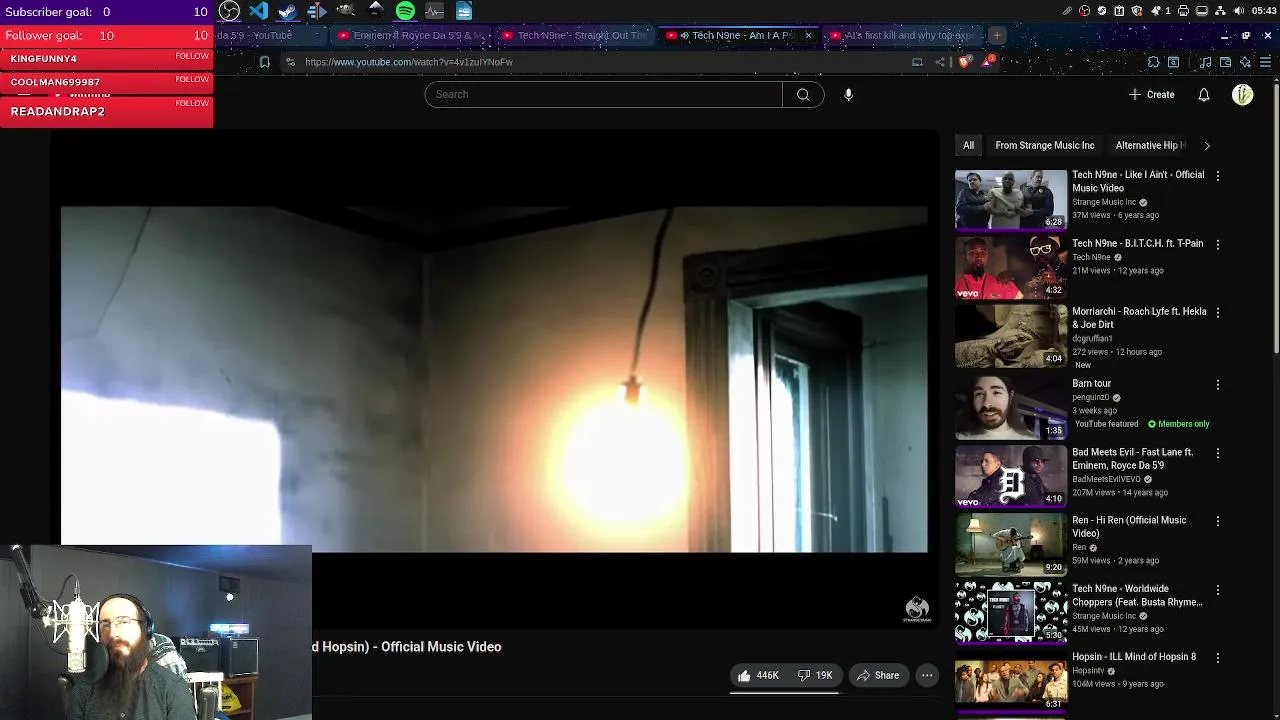Open Ren - Hi Ren video thumbnail
1280x720 pixels.
pos(1010,544)
